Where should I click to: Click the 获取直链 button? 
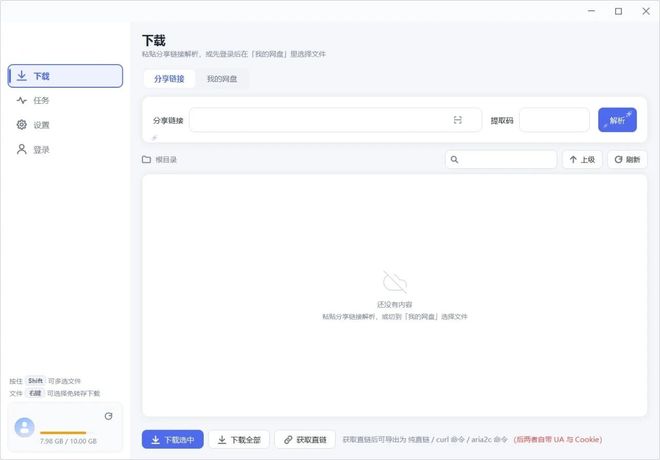[x=305, y=439]
